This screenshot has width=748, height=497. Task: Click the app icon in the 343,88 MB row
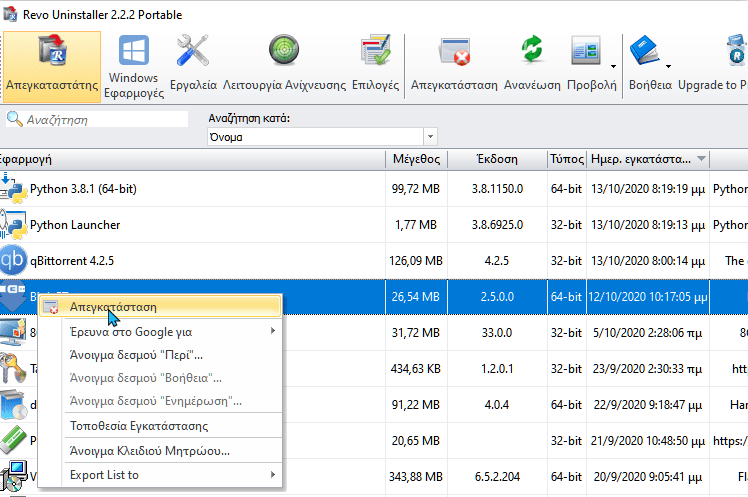pos(13,476)
